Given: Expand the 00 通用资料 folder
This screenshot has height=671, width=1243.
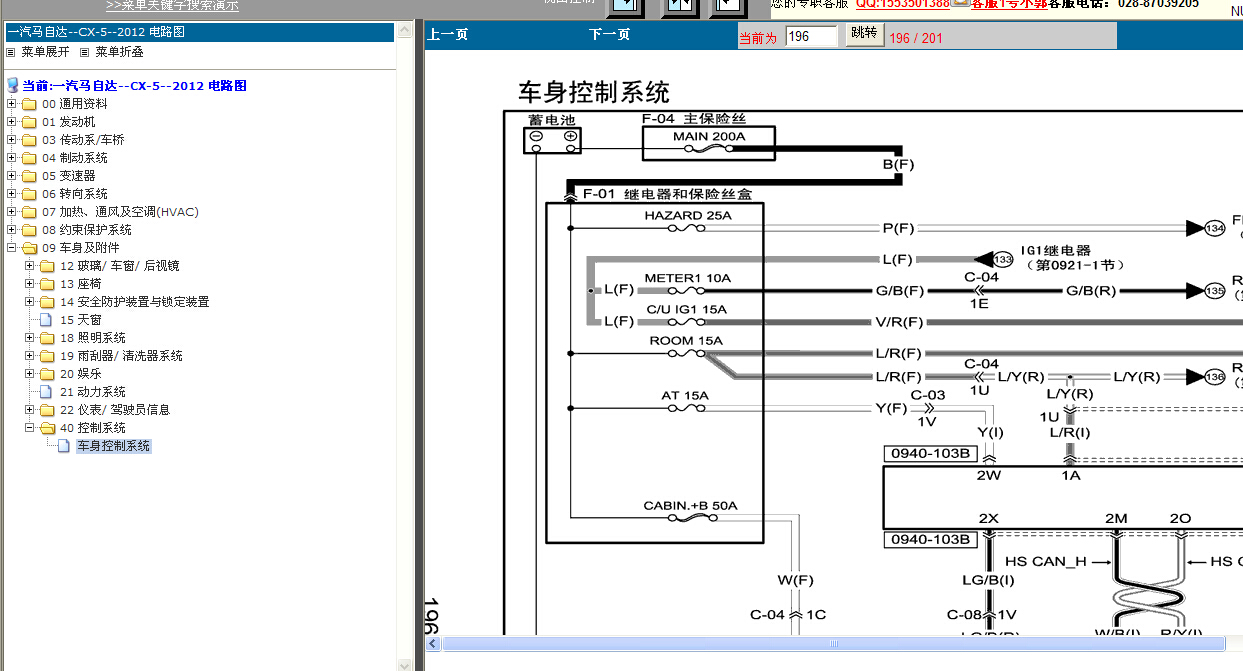Looking at the screenshot, I should pyautogui.click(x=11, y=104).
